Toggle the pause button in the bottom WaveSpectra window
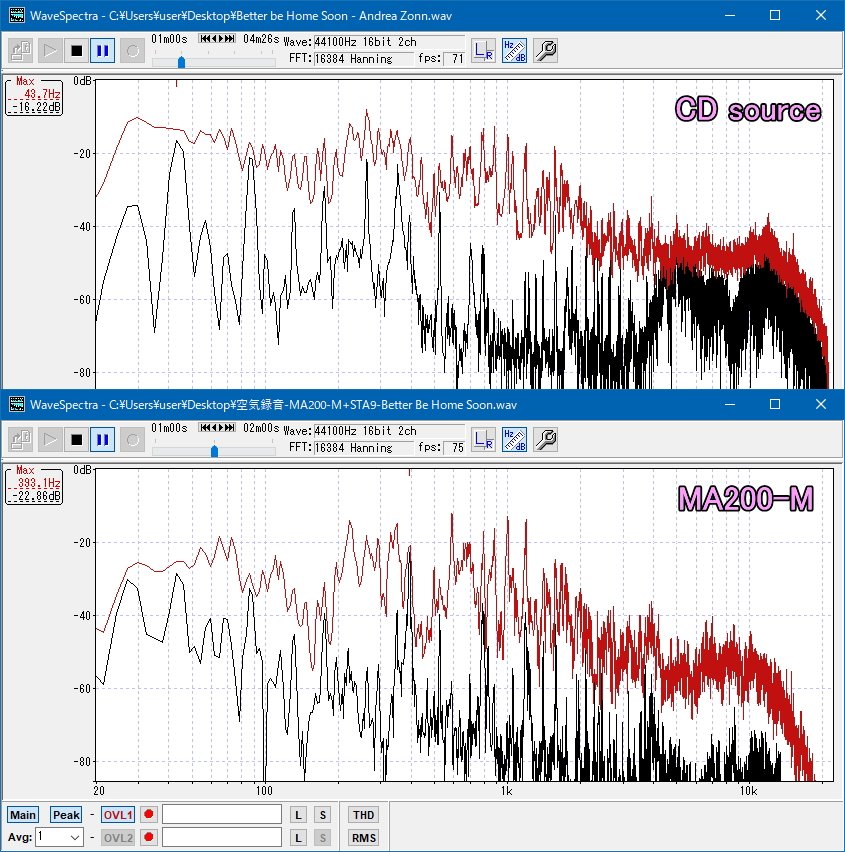Screen dimensions: 845x852 point(102,439)
